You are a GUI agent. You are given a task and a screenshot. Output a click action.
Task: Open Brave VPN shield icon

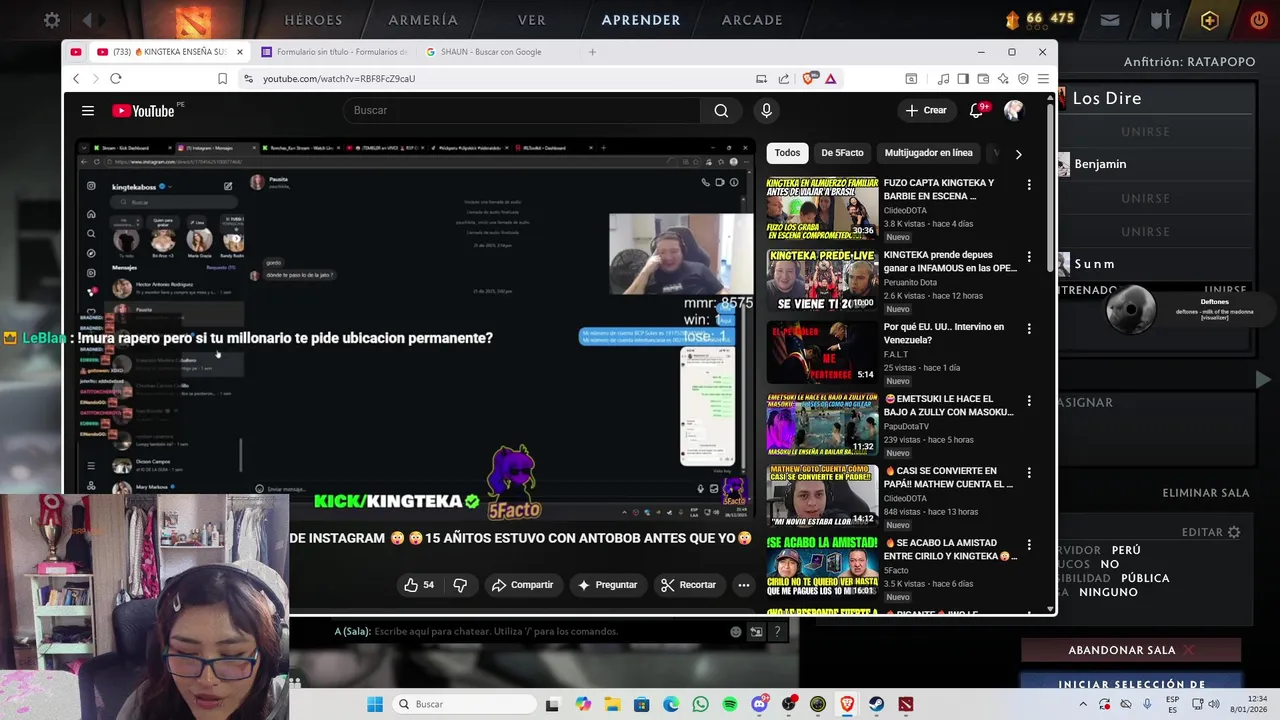(1023, 78)
